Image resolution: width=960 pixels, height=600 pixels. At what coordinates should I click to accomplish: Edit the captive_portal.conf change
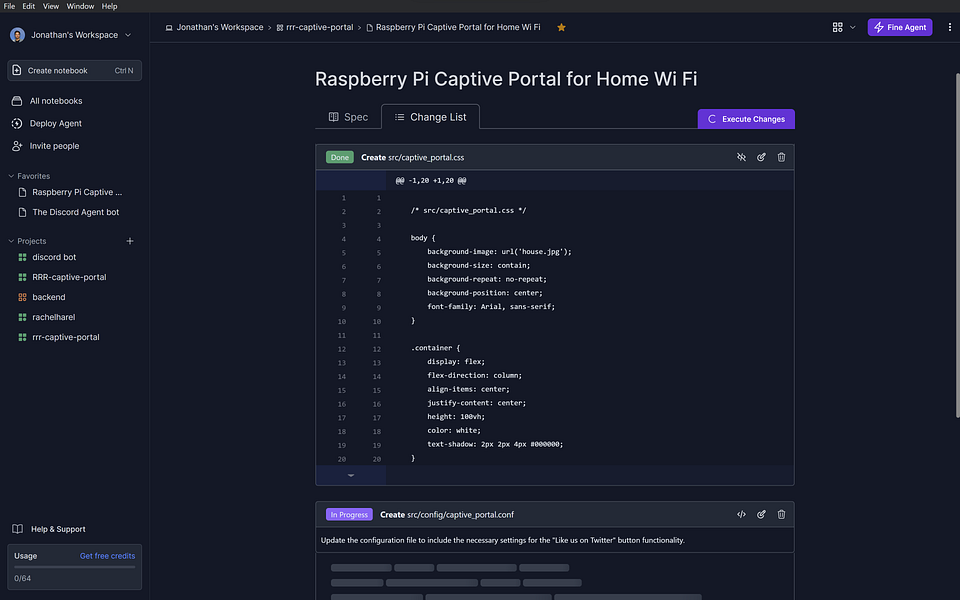(761, 514)
